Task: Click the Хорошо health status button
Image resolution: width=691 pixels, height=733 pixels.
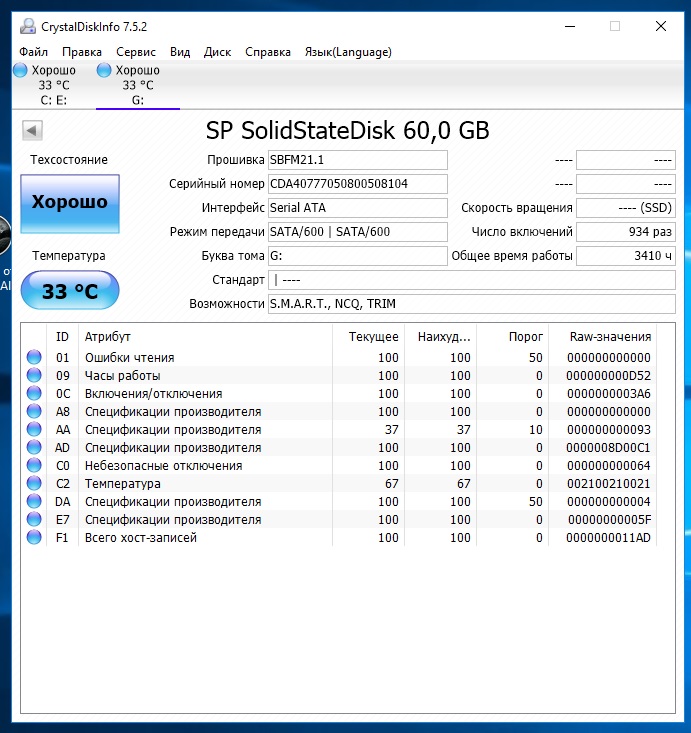Action: pyautogui.click(x=70, y=202)
